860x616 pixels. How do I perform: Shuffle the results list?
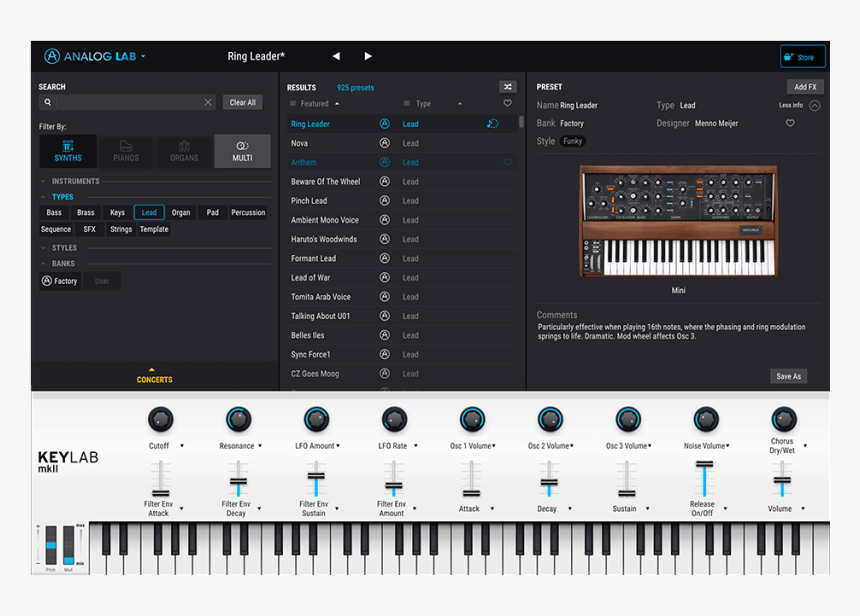[508, 87]
